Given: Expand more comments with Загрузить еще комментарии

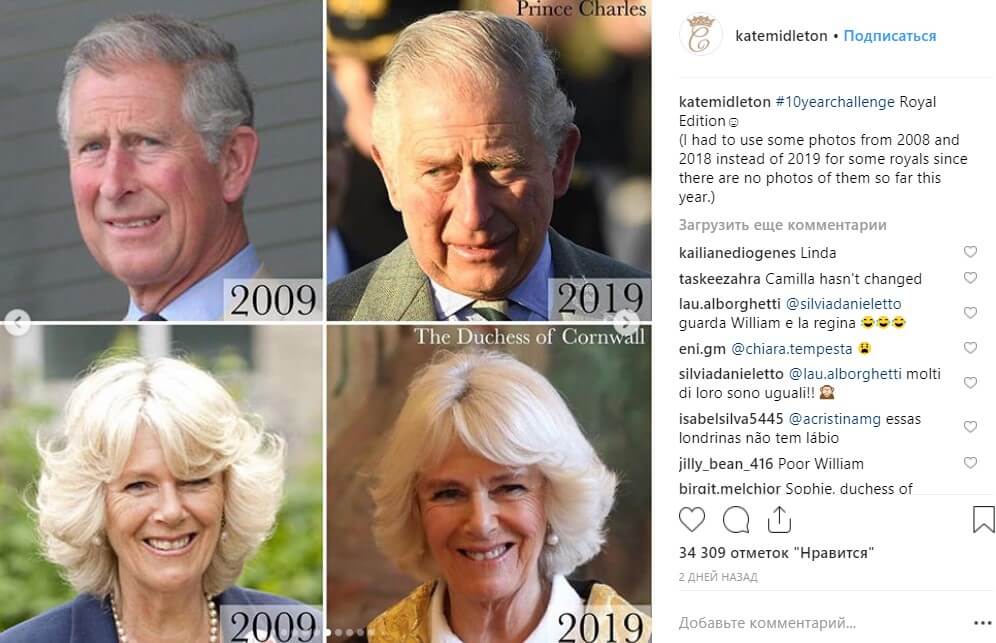Looking at the screenshot, I should [x=783, y=225].
